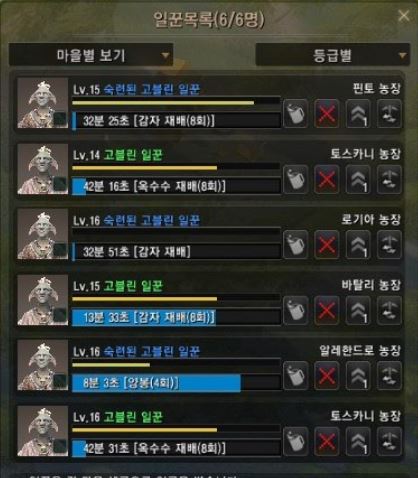This screenshot has width=418, height=478.
Task: Click the 로기아 농장 location label
Action: 371,219
